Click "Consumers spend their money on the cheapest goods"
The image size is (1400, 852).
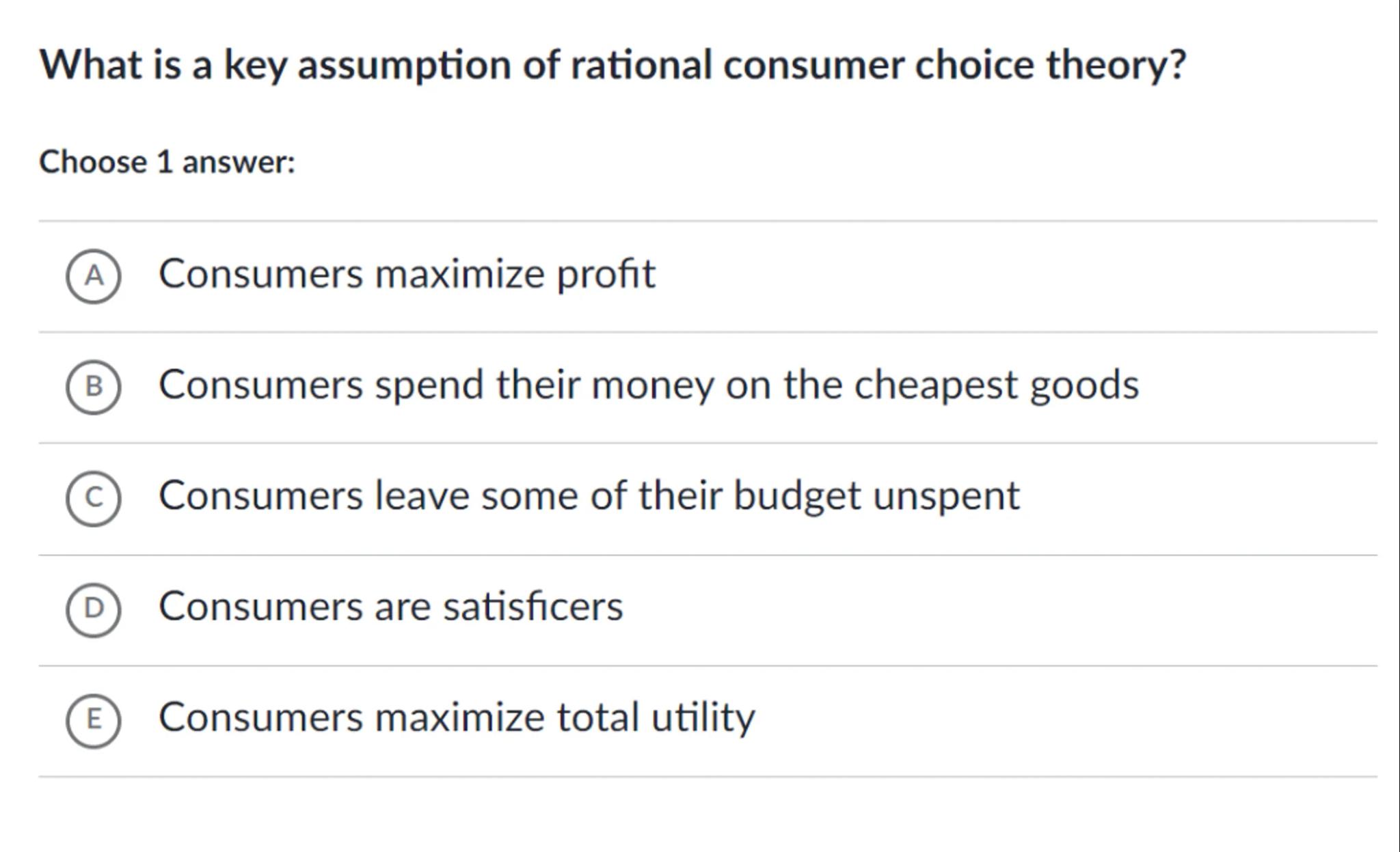[x=648, y=385]
